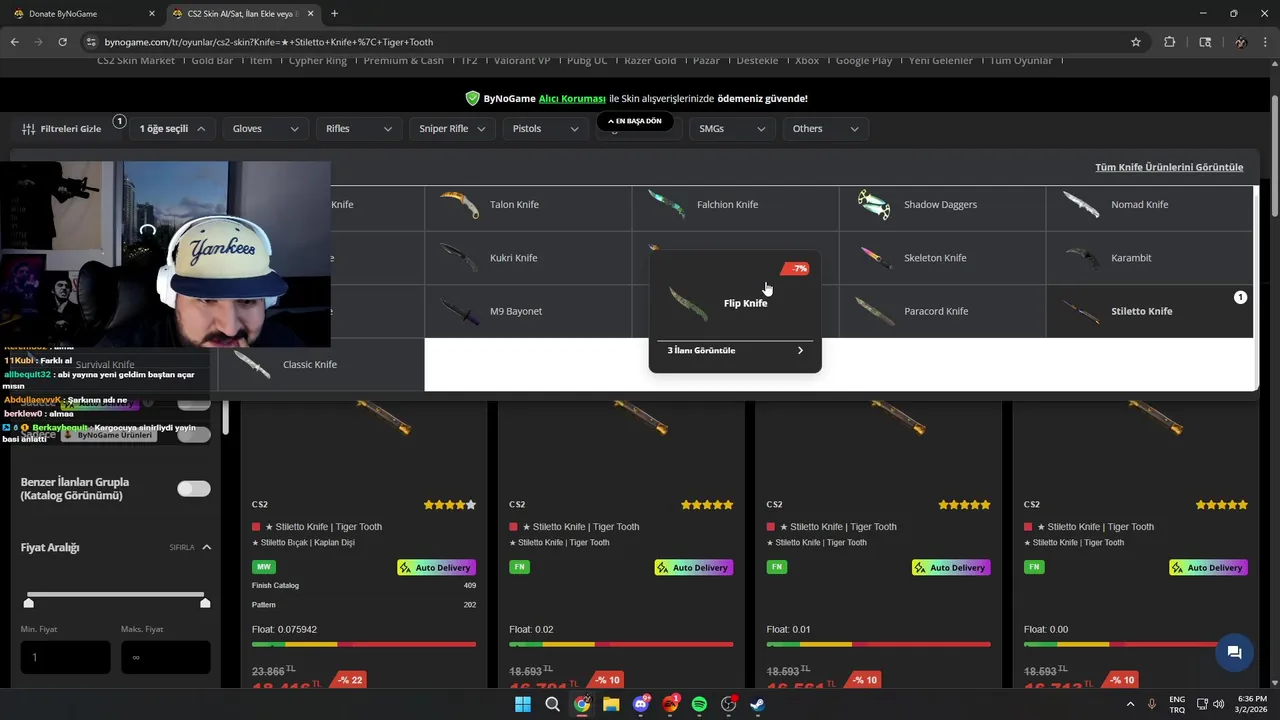The width and height of the screenshot is (1280, 720).
Task: Collapse the 1 öğe seçili dropdown
Action: pyautogui.click(x=173, y=128)
